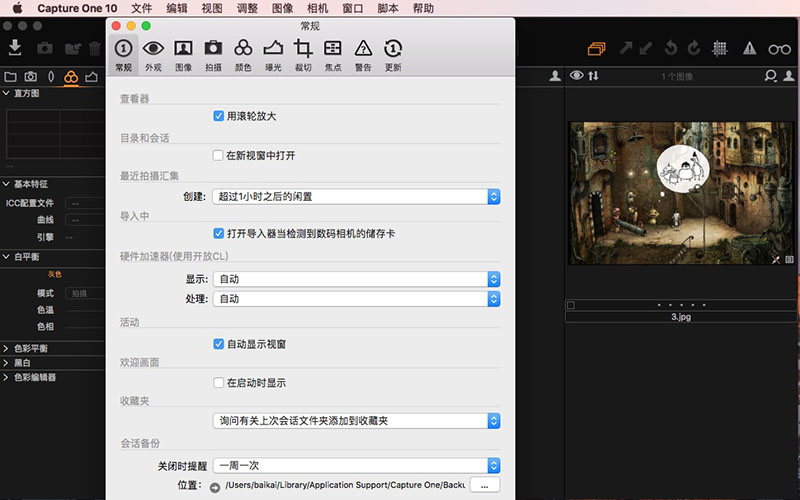Click the person icon above the viewer
The height and width of the screenshot is (500, 800).
point(555,76)
